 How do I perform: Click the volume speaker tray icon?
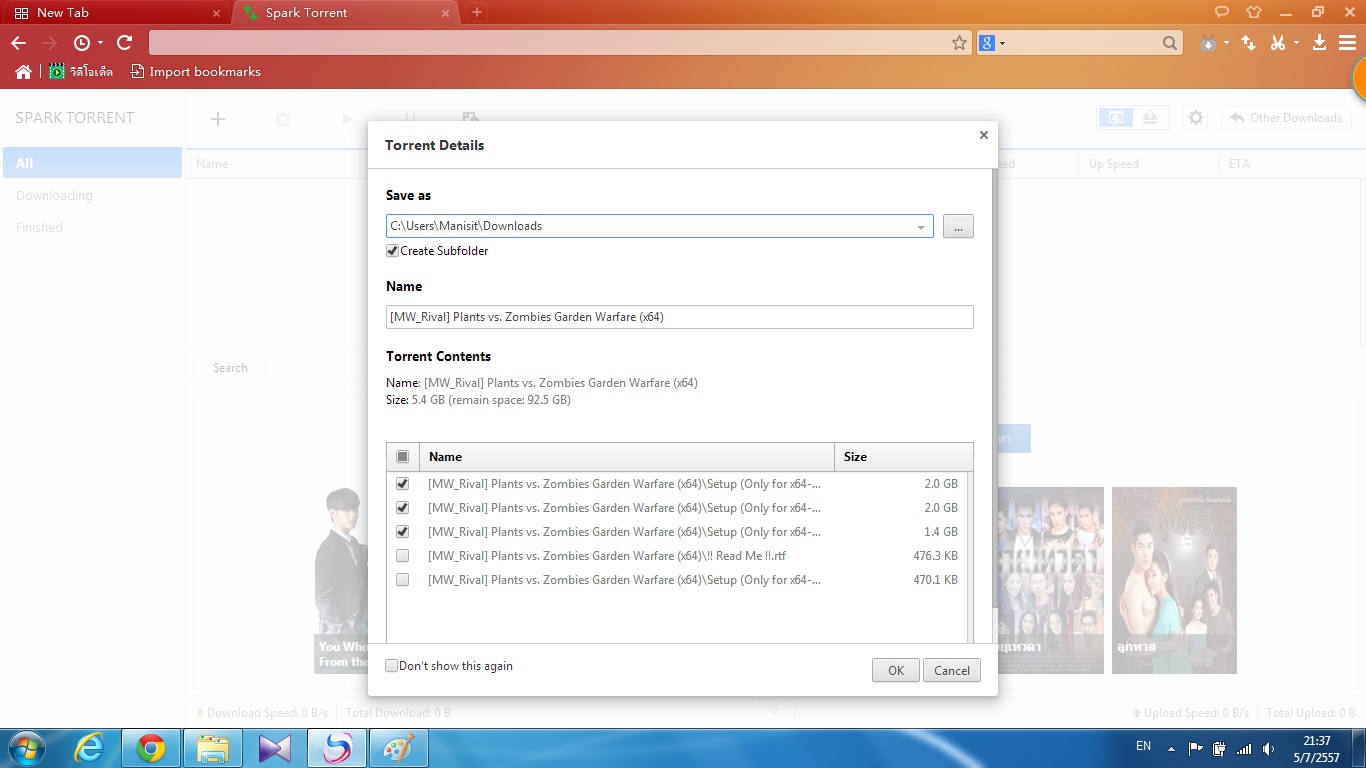(x=1268, y=748)
